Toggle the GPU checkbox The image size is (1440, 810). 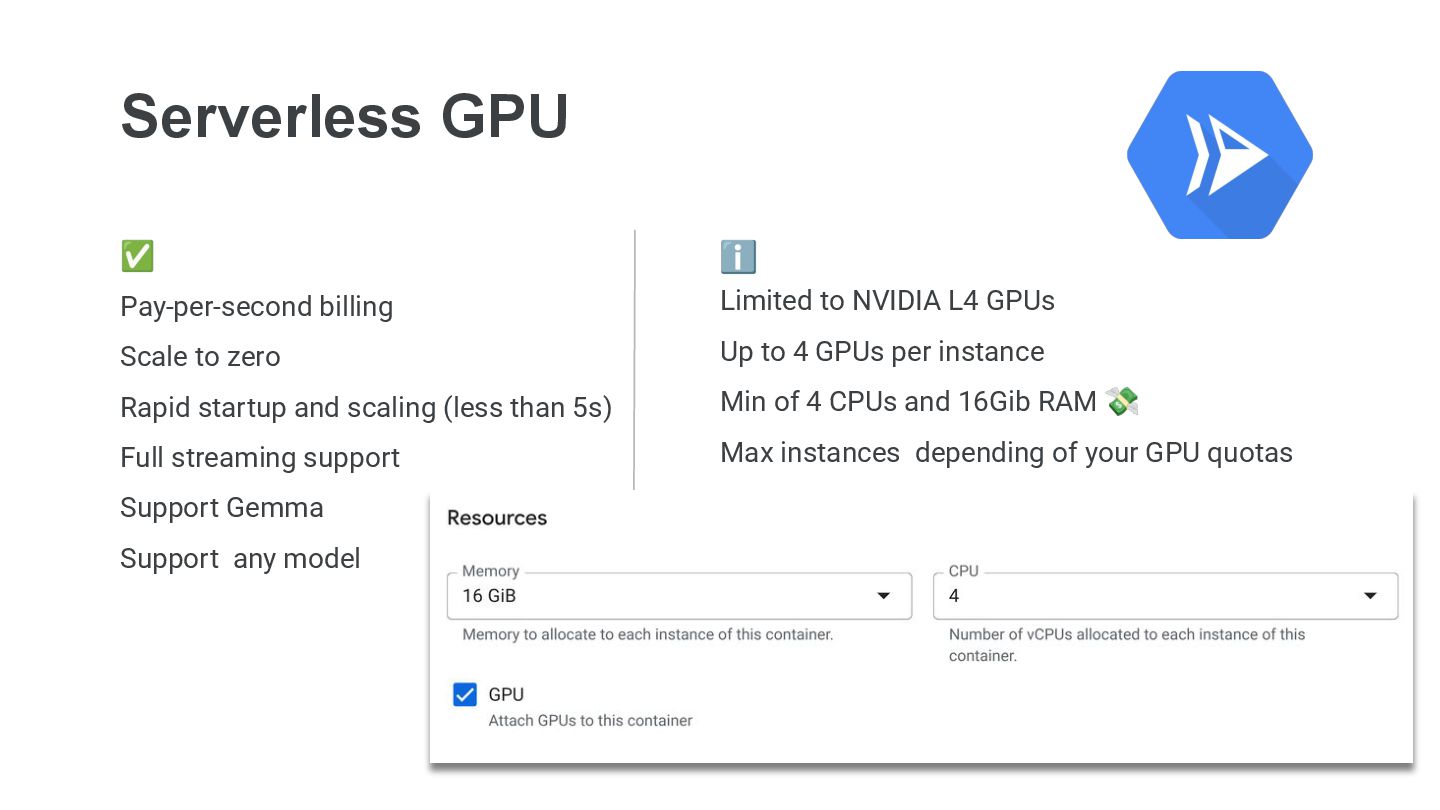click(x=465, y=695)
